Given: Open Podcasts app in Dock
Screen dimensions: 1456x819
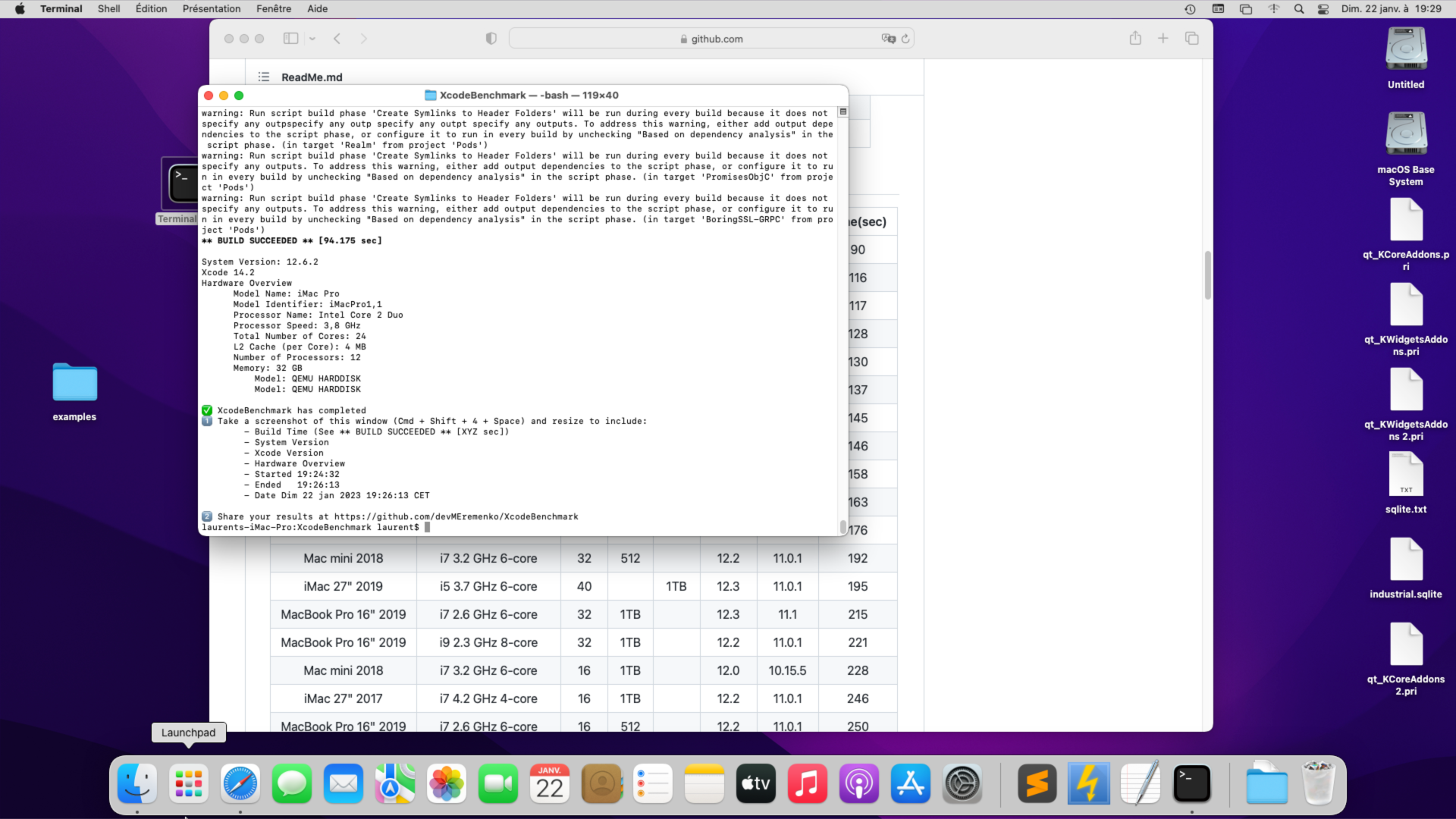Looking at the screenshot, I should click(x=859, y=783).
